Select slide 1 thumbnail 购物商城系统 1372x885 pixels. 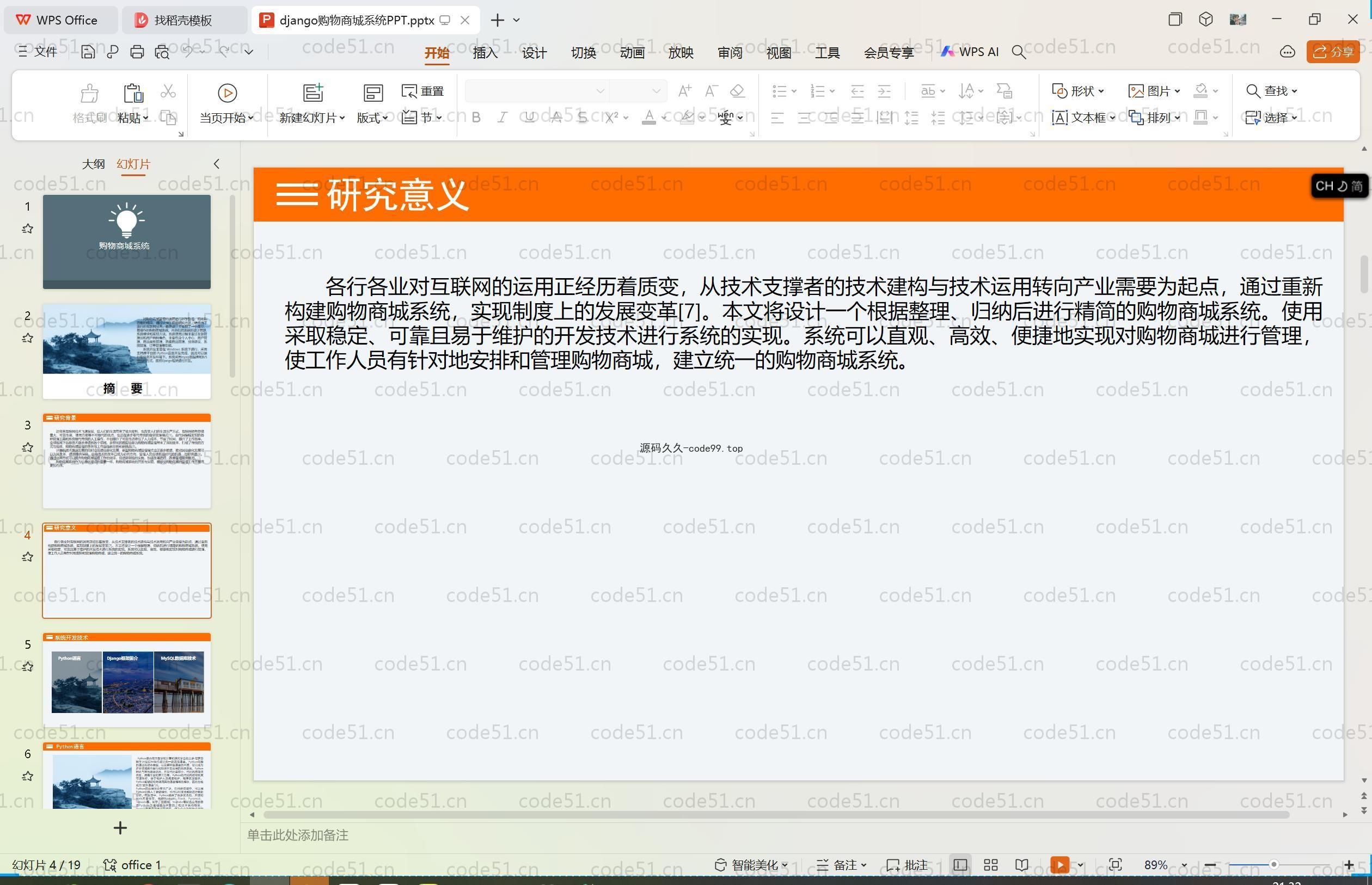[x=126, y=242]
